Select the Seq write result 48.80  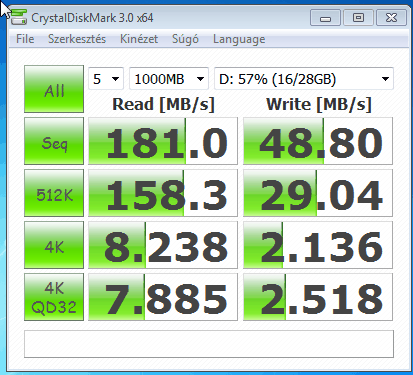[x=318, y=141]
